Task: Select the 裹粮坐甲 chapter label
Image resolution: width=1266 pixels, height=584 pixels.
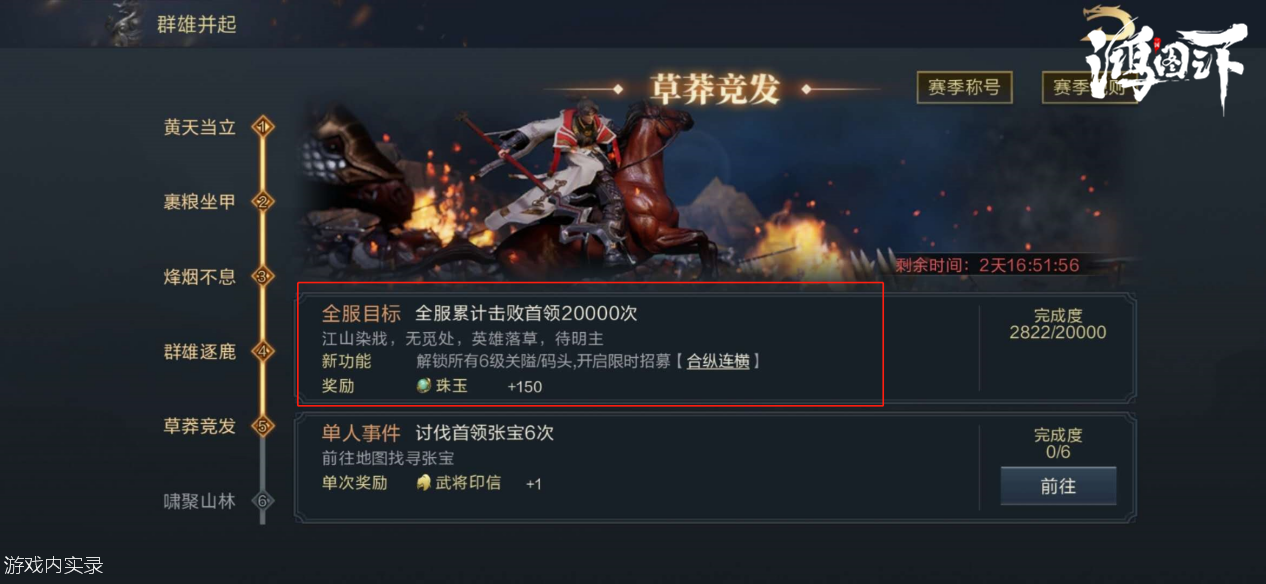Action: pyautogui.click(x=200, y=202)
